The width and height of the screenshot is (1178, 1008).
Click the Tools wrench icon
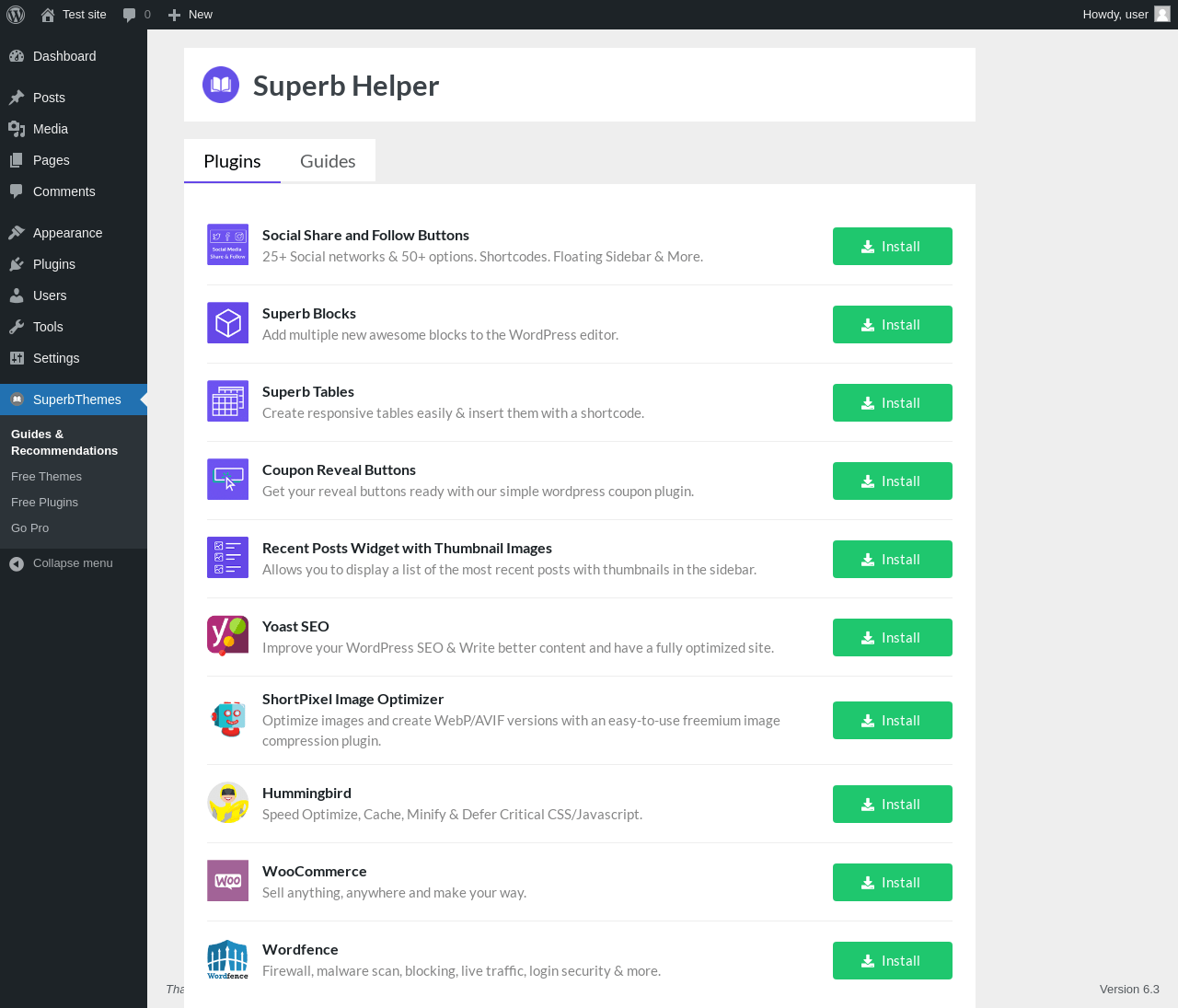[17, 327]
